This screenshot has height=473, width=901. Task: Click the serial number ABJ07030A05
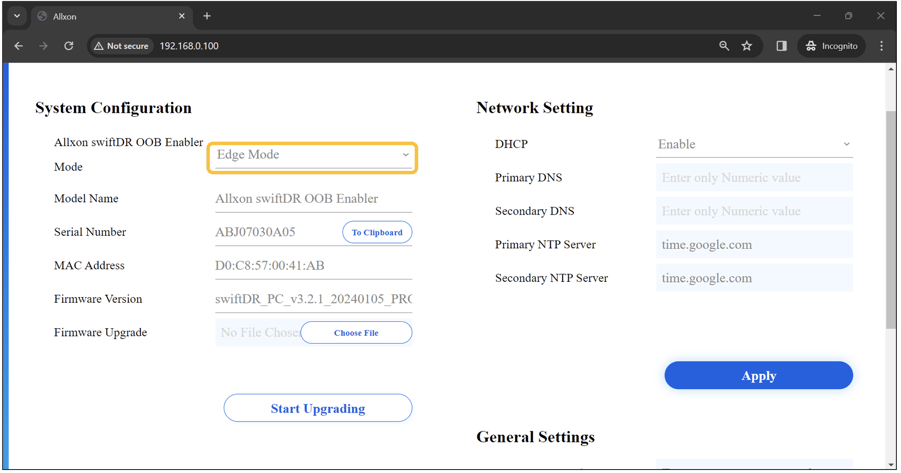pyautogui.click(x=255, y=232)
